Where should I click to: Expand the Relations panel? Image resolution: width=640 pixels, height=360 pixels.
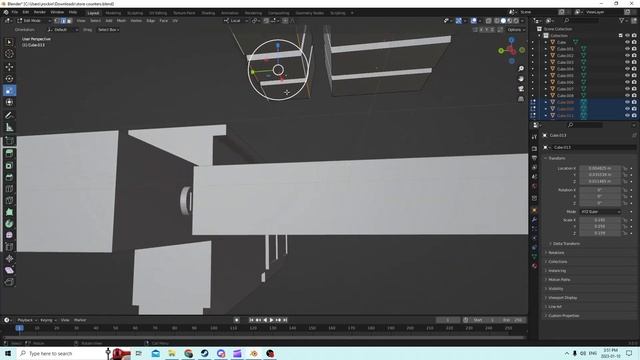coord(556,253)
